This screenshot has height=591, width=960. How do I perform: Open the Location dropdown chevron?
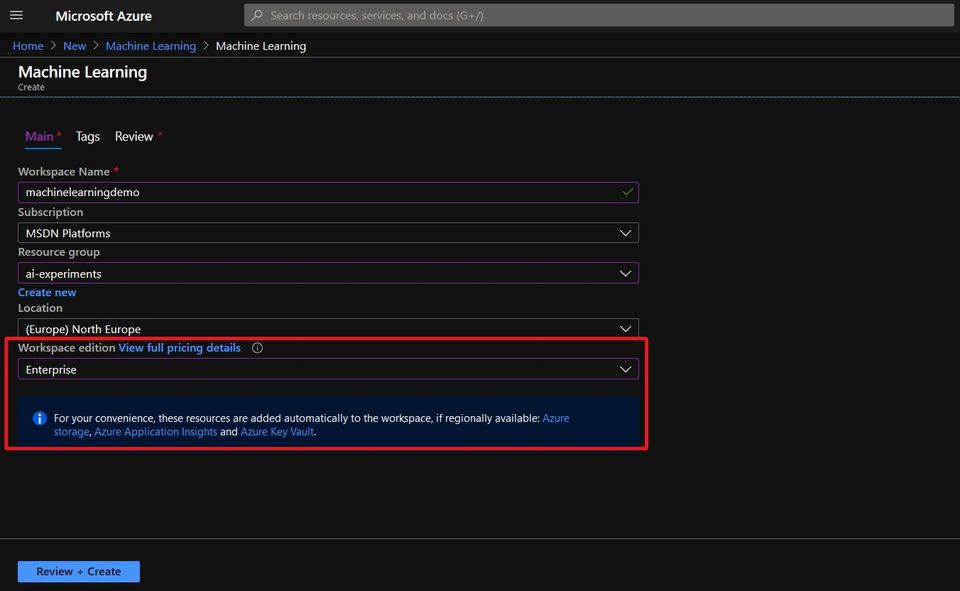click(625, 329)
